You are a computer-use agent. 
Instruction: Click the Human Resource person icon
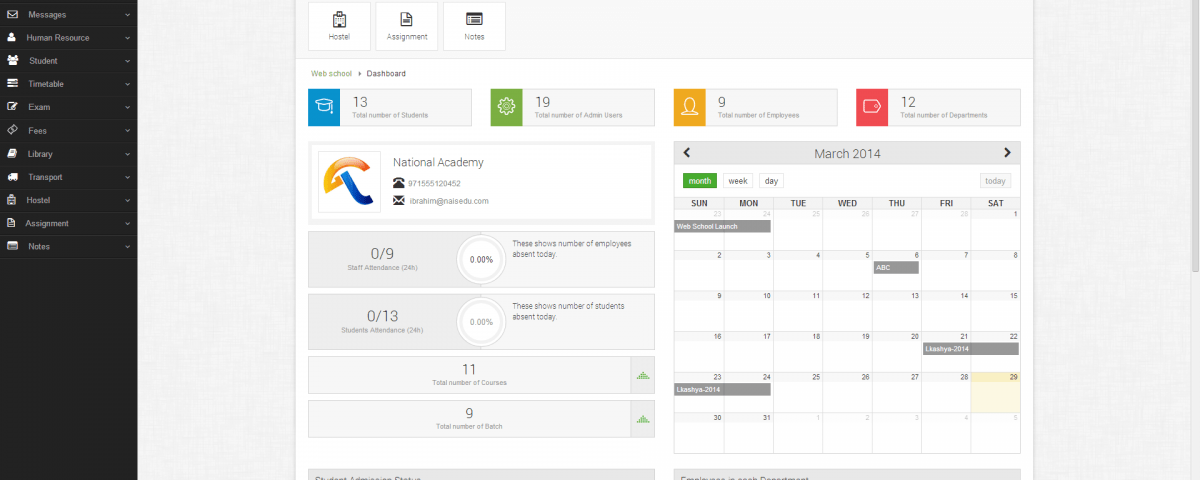coord(11,38)
